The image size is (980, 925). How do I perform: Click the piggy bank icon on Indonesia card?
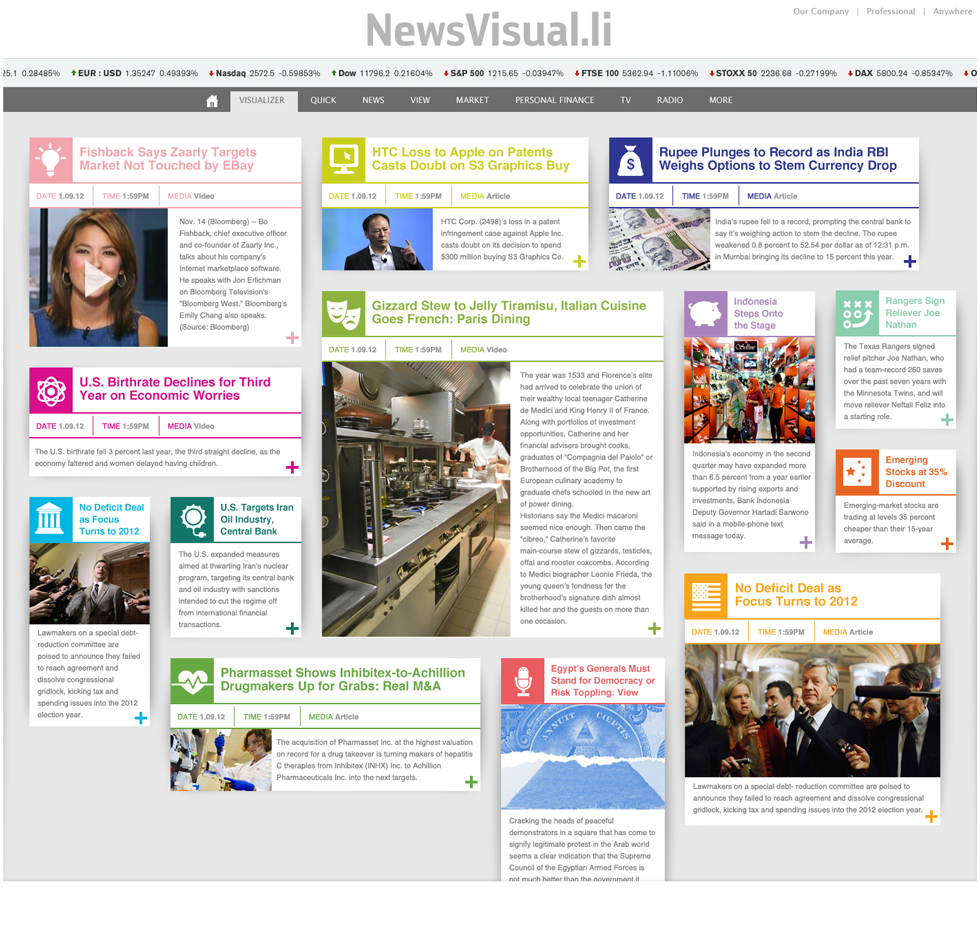[x=705, y=313]
